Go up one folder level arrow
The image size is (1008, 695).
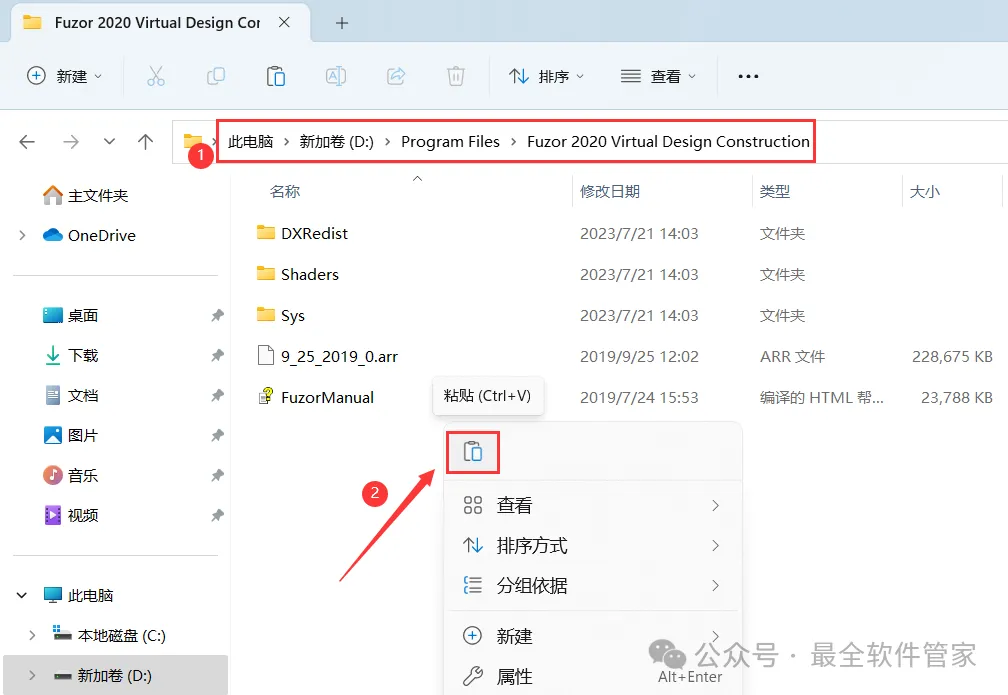point(145,141)
